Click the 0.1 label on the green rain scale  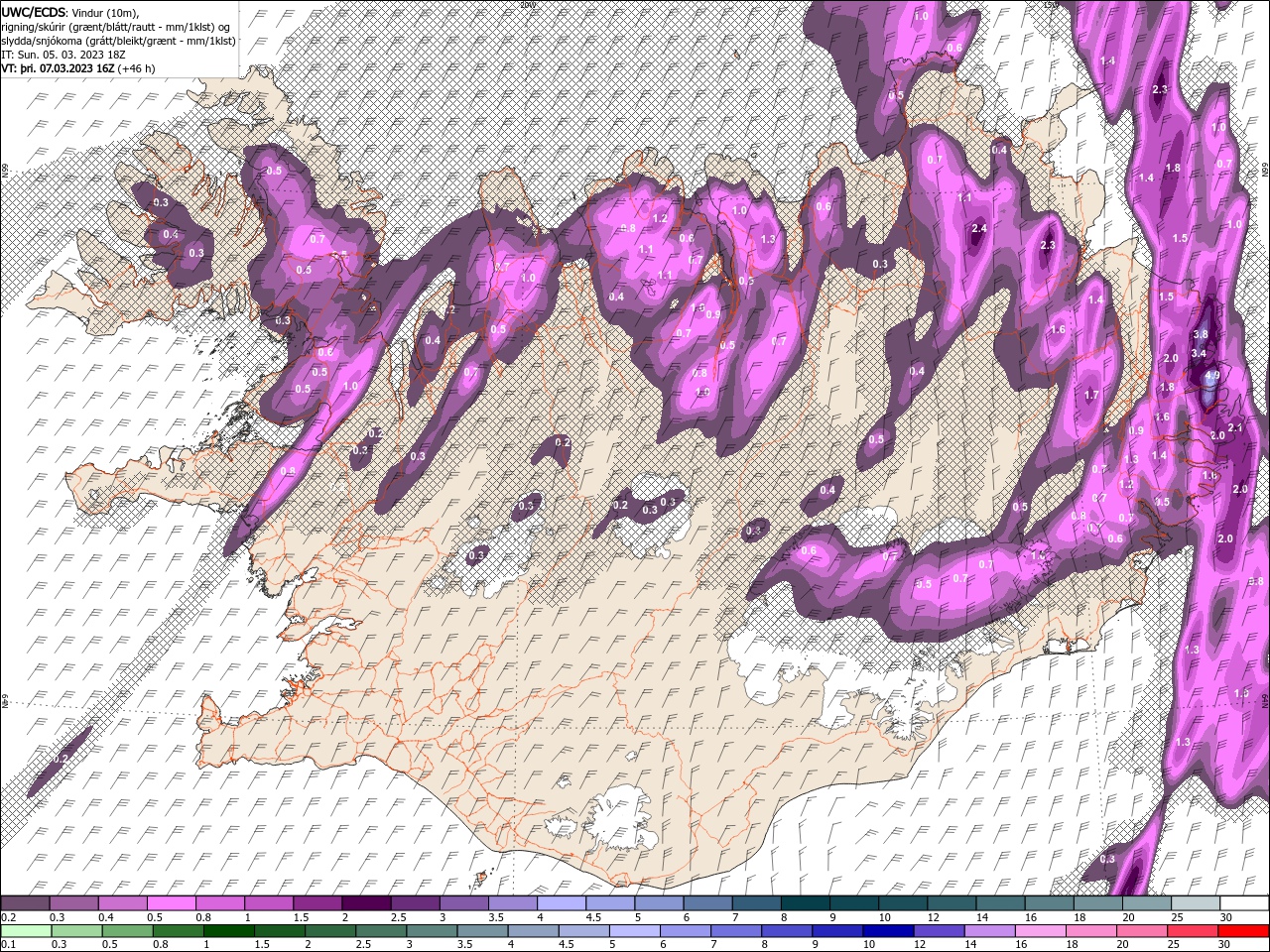pos(8,945)
